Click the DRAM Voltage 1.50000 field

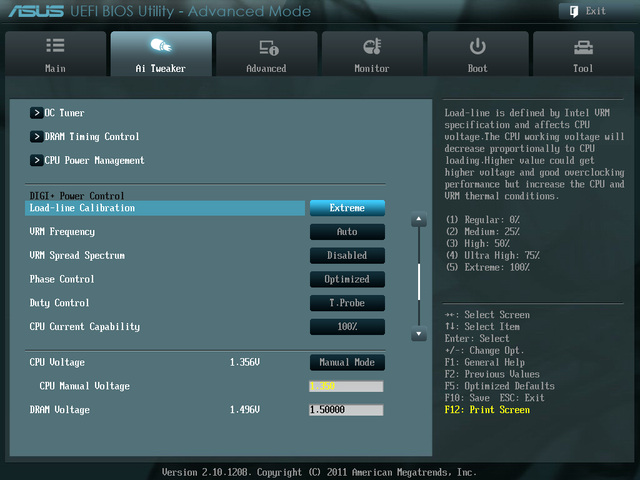click(346, 410)
